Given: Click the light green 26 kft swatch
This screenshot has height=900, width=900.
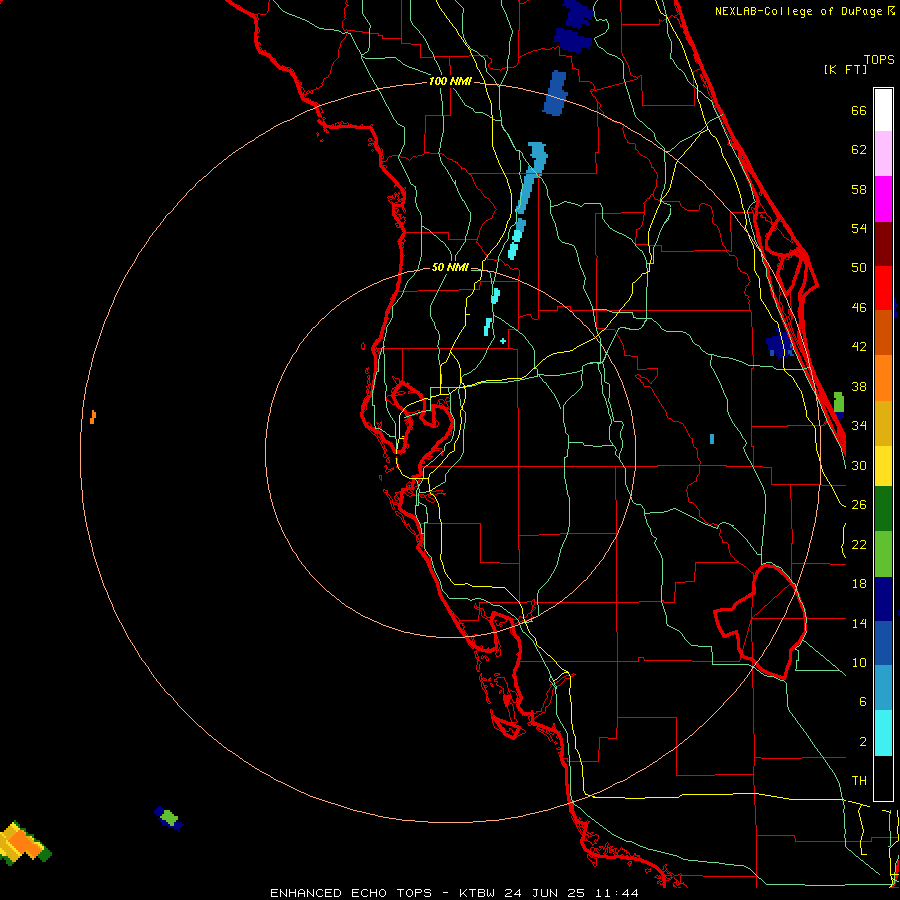Looking at the screenshot, I should 883,554.
